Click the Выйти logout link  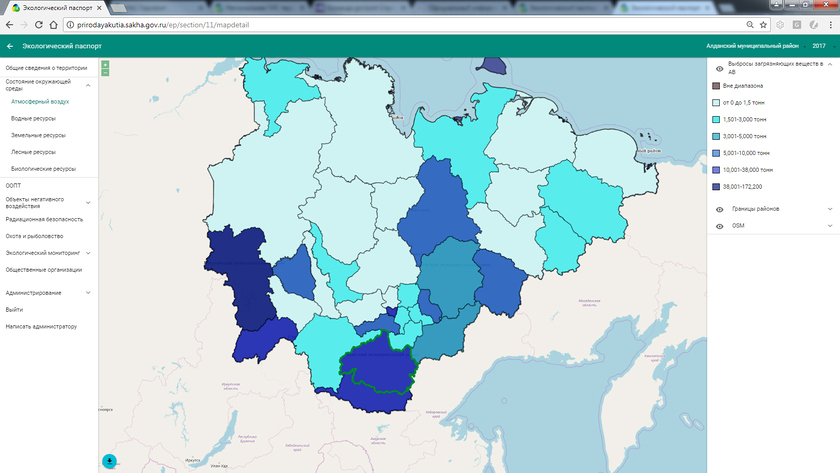pos(14,310)
